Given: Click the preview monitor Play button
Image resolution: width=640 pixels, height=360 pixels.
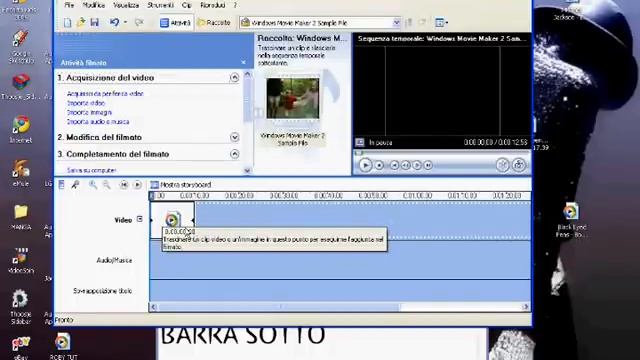Looking at the screenshot, I should 365,165.
